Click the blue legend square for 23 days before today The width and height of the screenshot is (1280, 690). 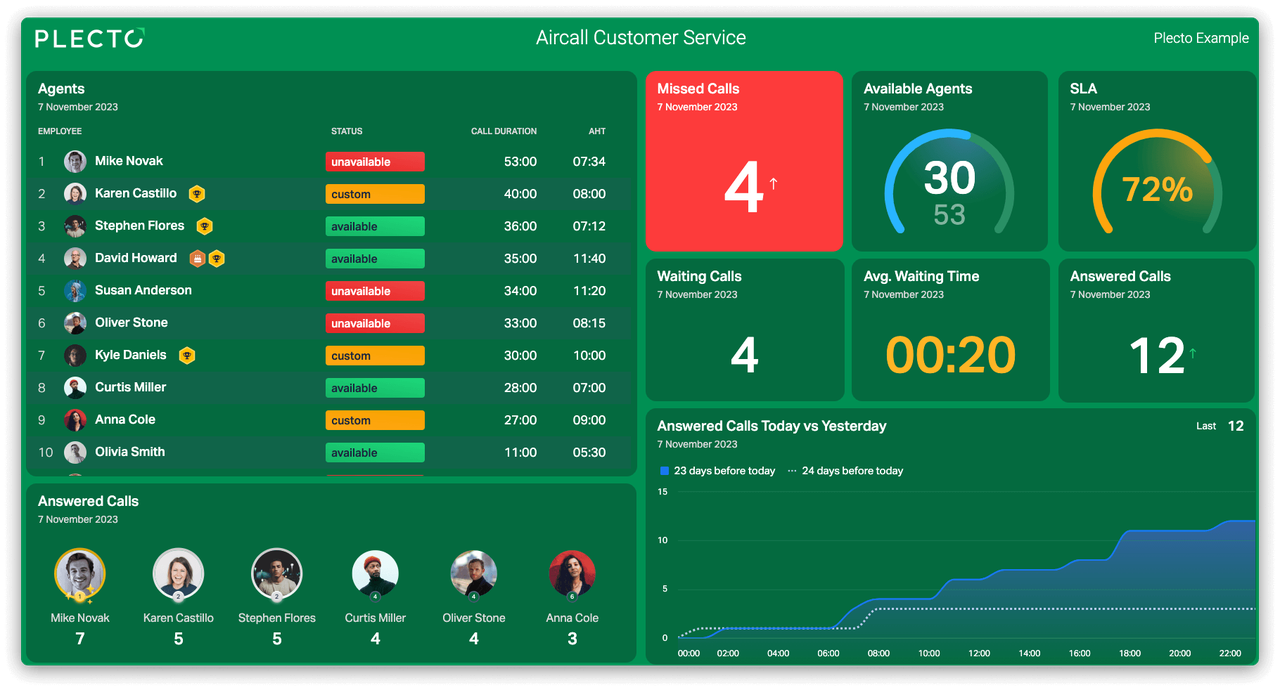pyautogui.click(x=664, y=471)
